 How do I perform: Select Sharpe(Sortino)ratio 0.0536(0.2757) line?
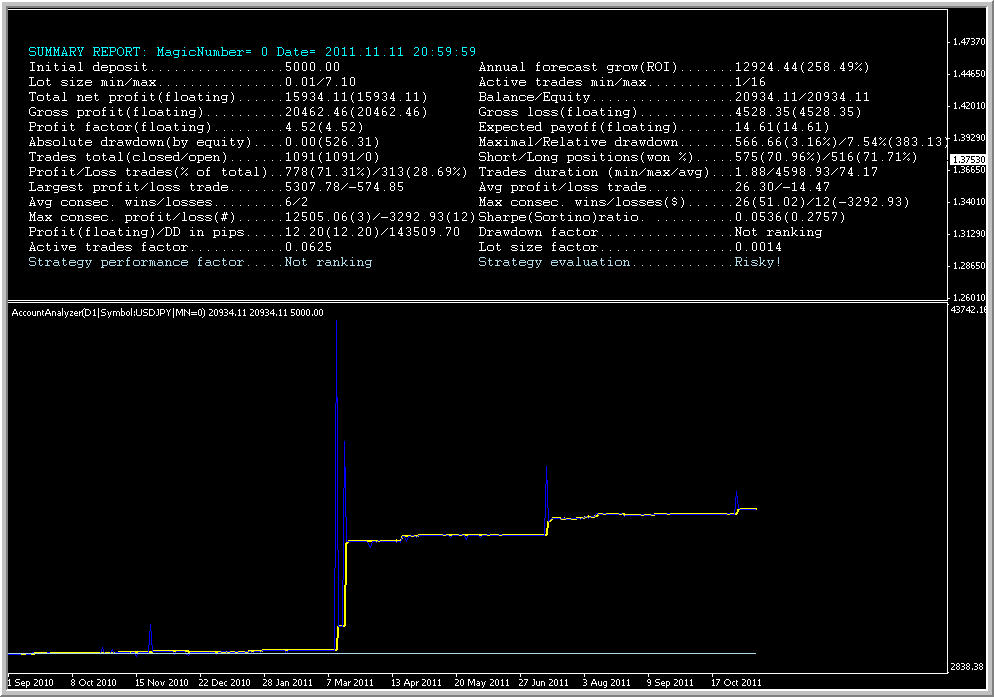coord(662,218)
